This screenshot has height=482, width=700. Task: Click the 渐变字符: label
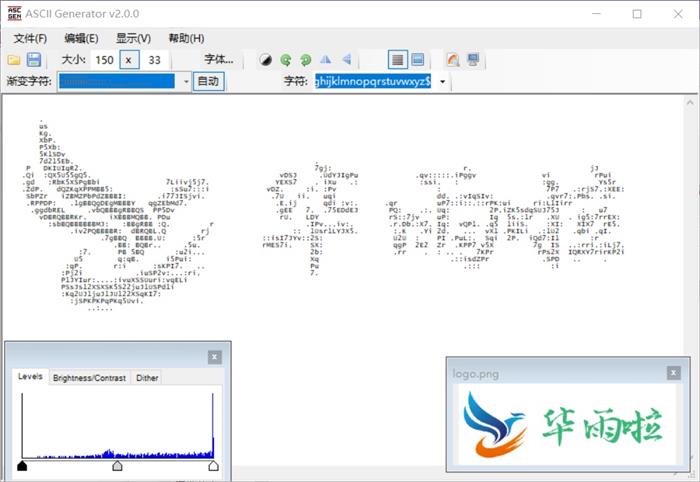(x=29, y=82)
